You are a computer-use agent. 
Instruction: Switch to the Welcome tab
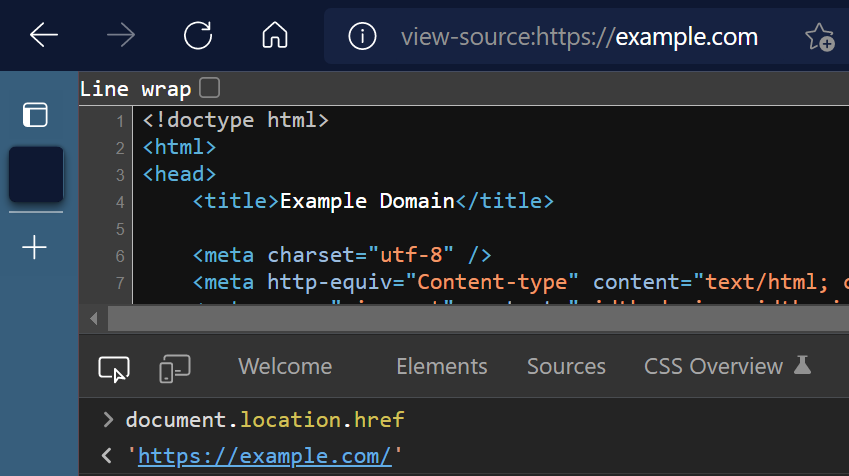pos(285,367)
